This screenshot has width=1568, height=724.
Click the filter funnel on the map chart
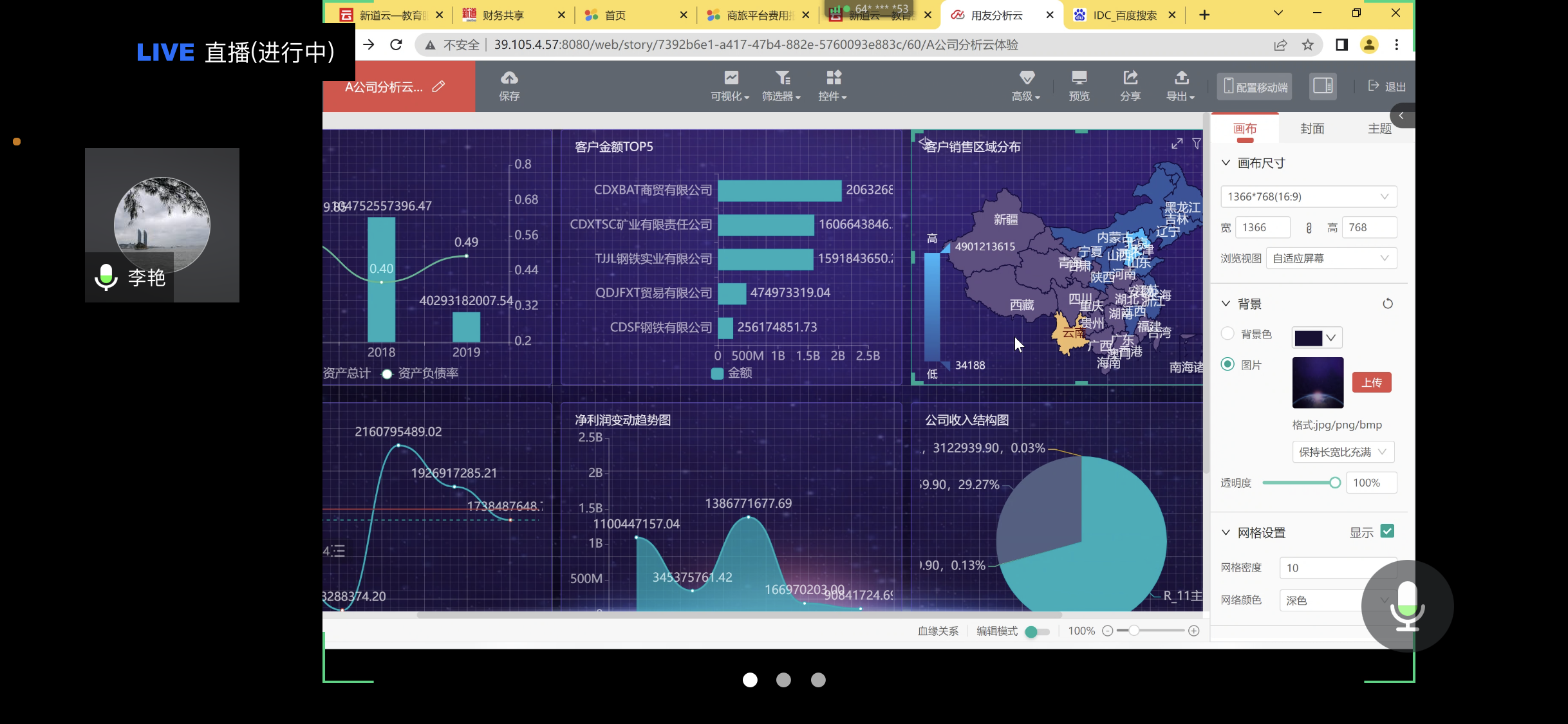pos(1196,144)
